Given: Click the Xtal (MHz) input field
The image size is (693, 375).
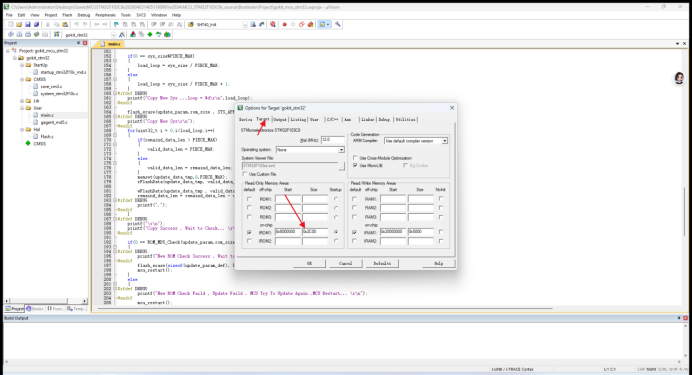Looking at the screenshot, I should 332,140.
